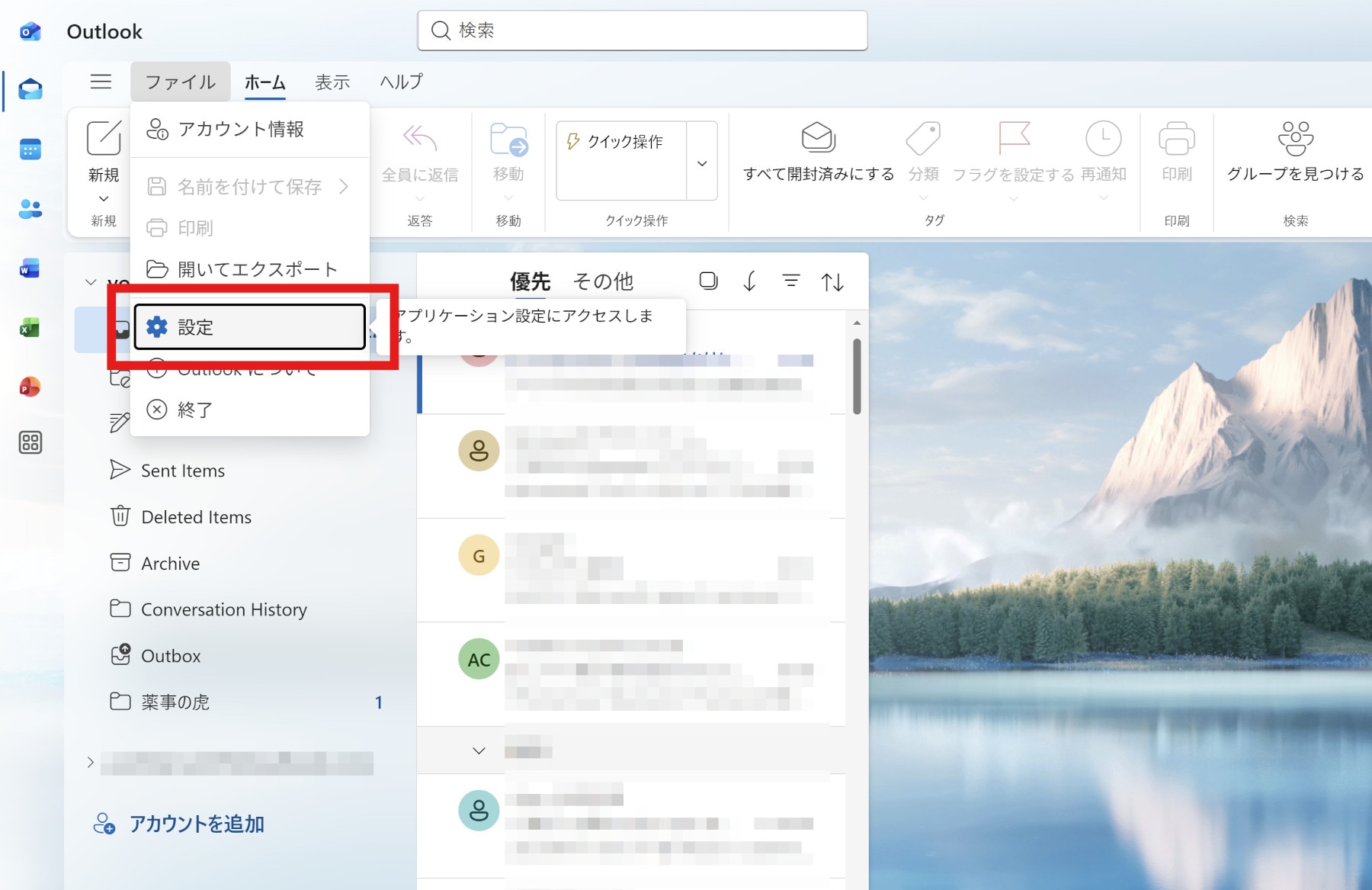Expand the Quick Steps dropdown arrow
The width and height of the screenshot is (1372, 890).
click(702, 162)
